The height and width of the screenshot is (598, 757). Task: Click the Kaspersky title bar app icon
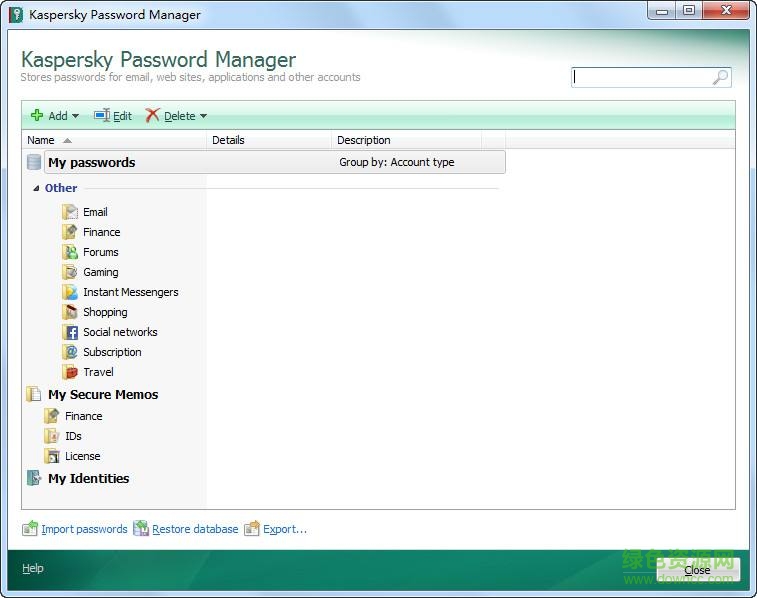click(x=16, y=15)
